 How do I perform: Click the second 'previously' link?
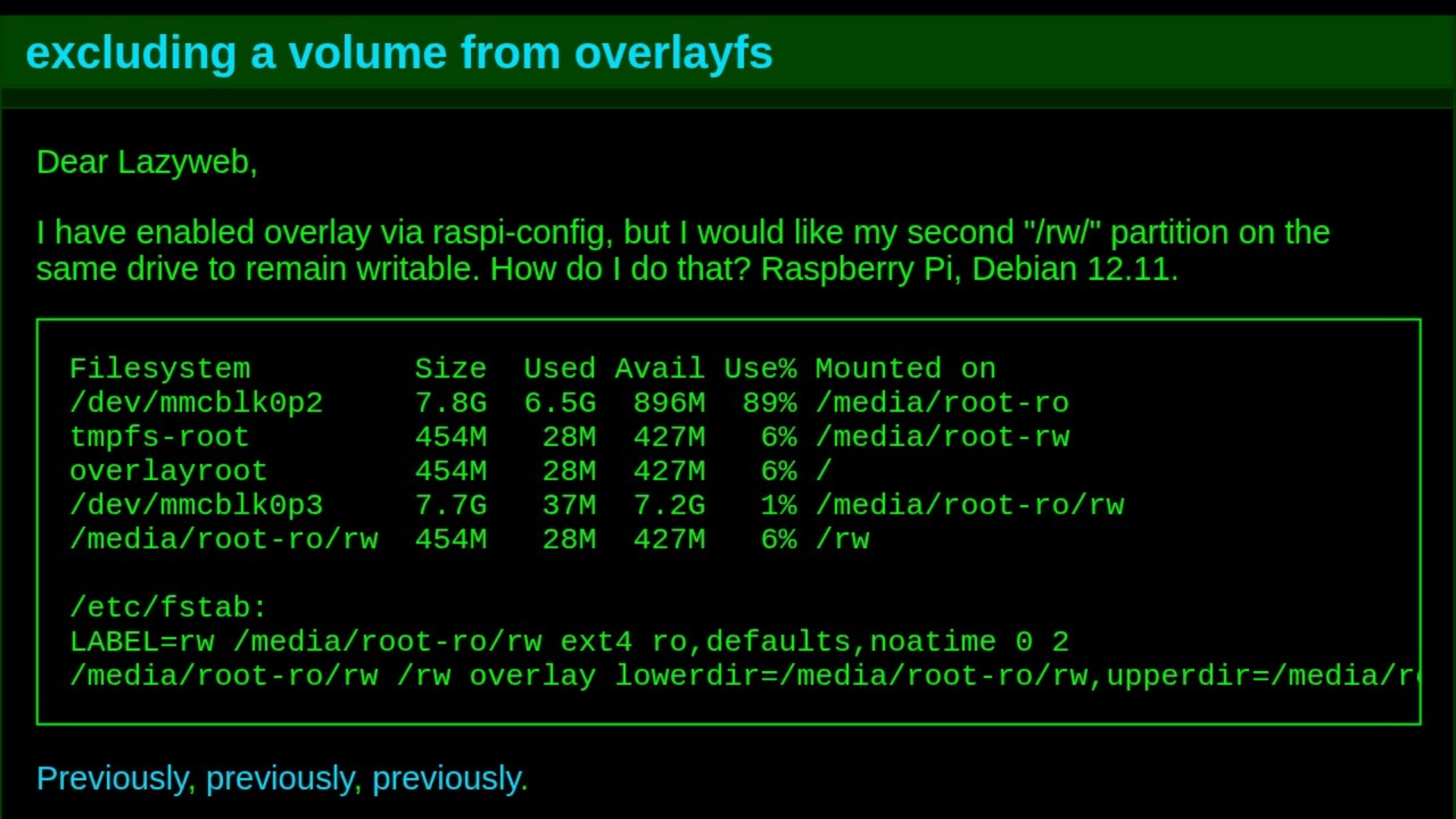(x=282, y=779)
